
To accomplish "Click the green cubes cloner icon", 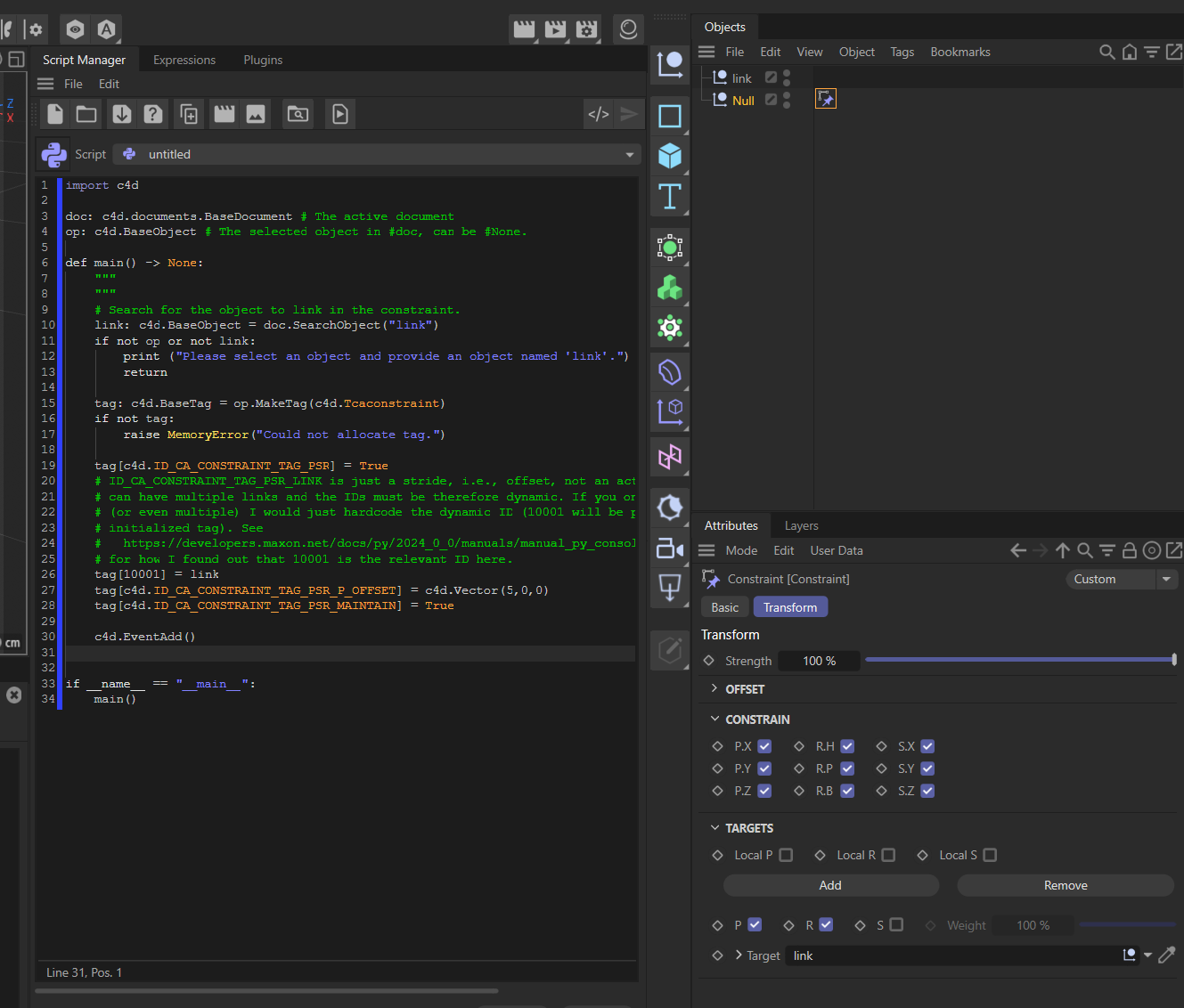I will pos(669,288).
